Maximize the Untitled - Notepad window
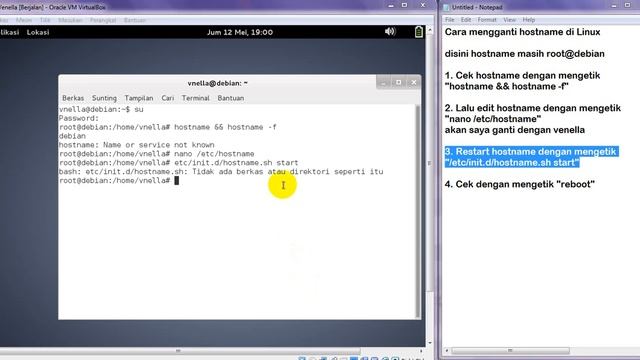Viewport: 640px width, 360px height. (628, 6)
